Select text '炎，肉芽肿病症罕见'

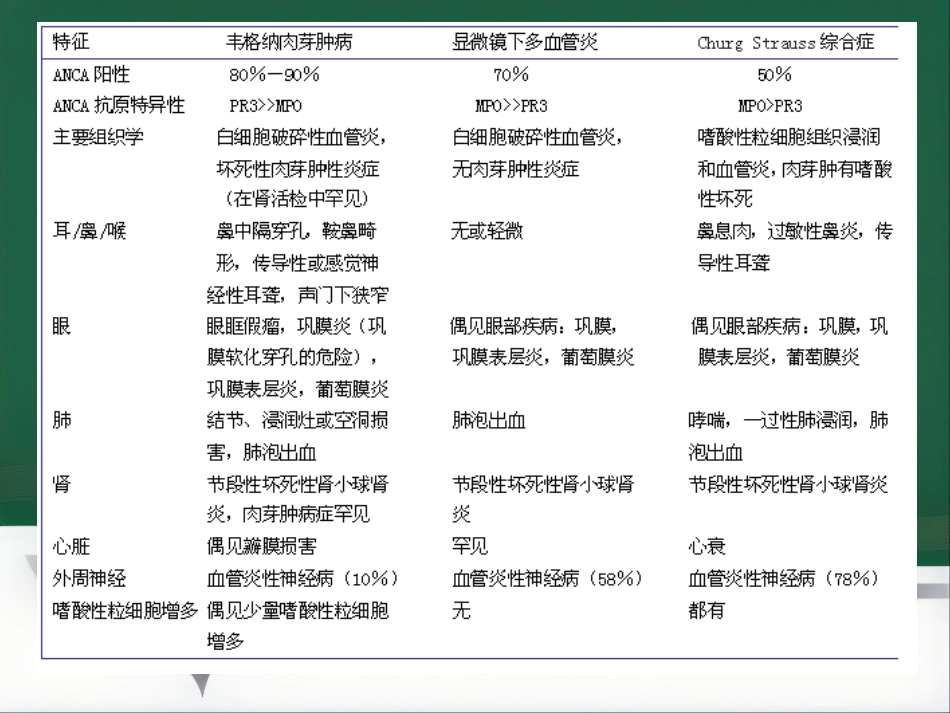point(288,514)
